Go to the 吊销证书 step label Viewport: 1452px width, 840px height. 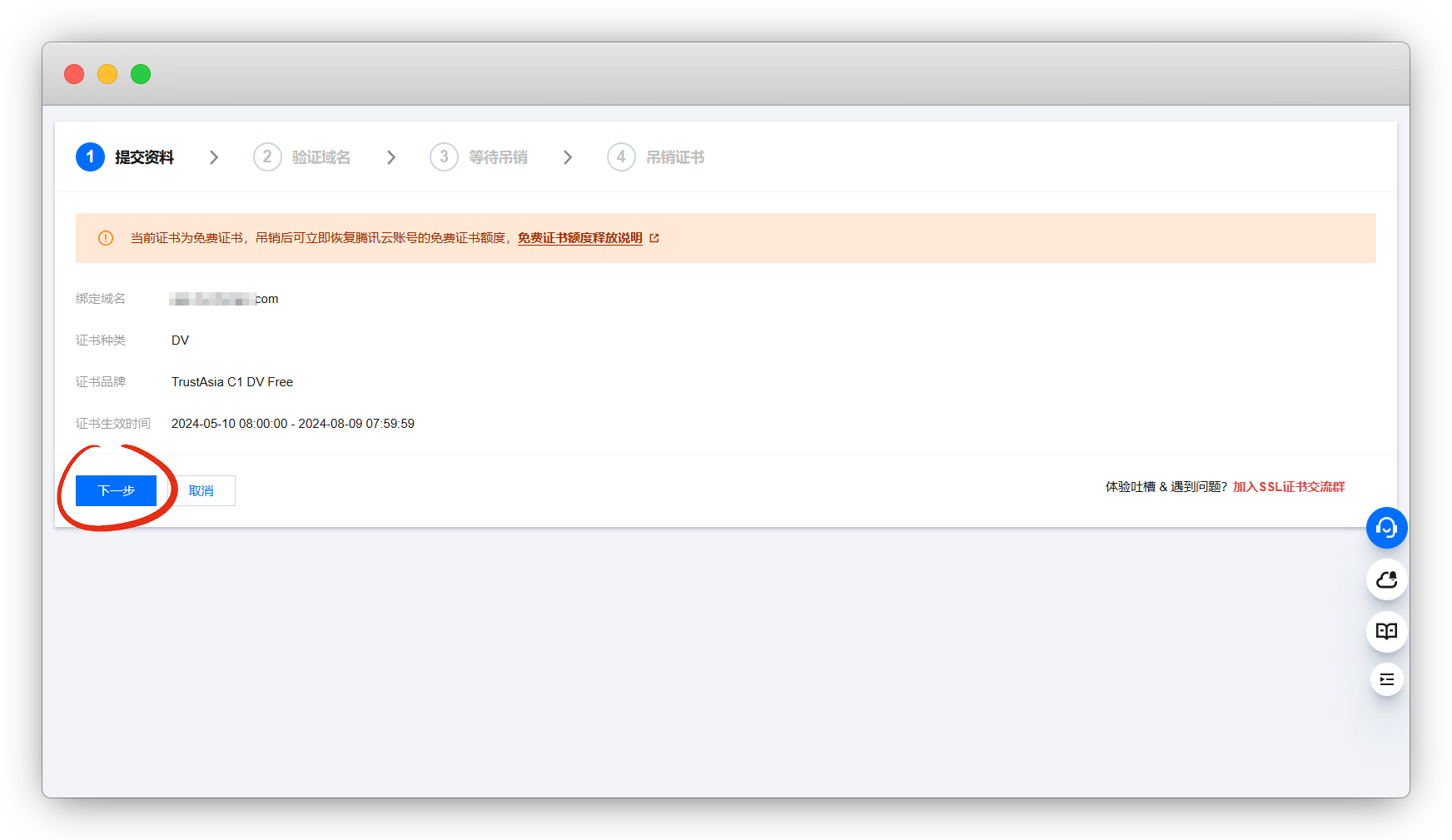675,157
